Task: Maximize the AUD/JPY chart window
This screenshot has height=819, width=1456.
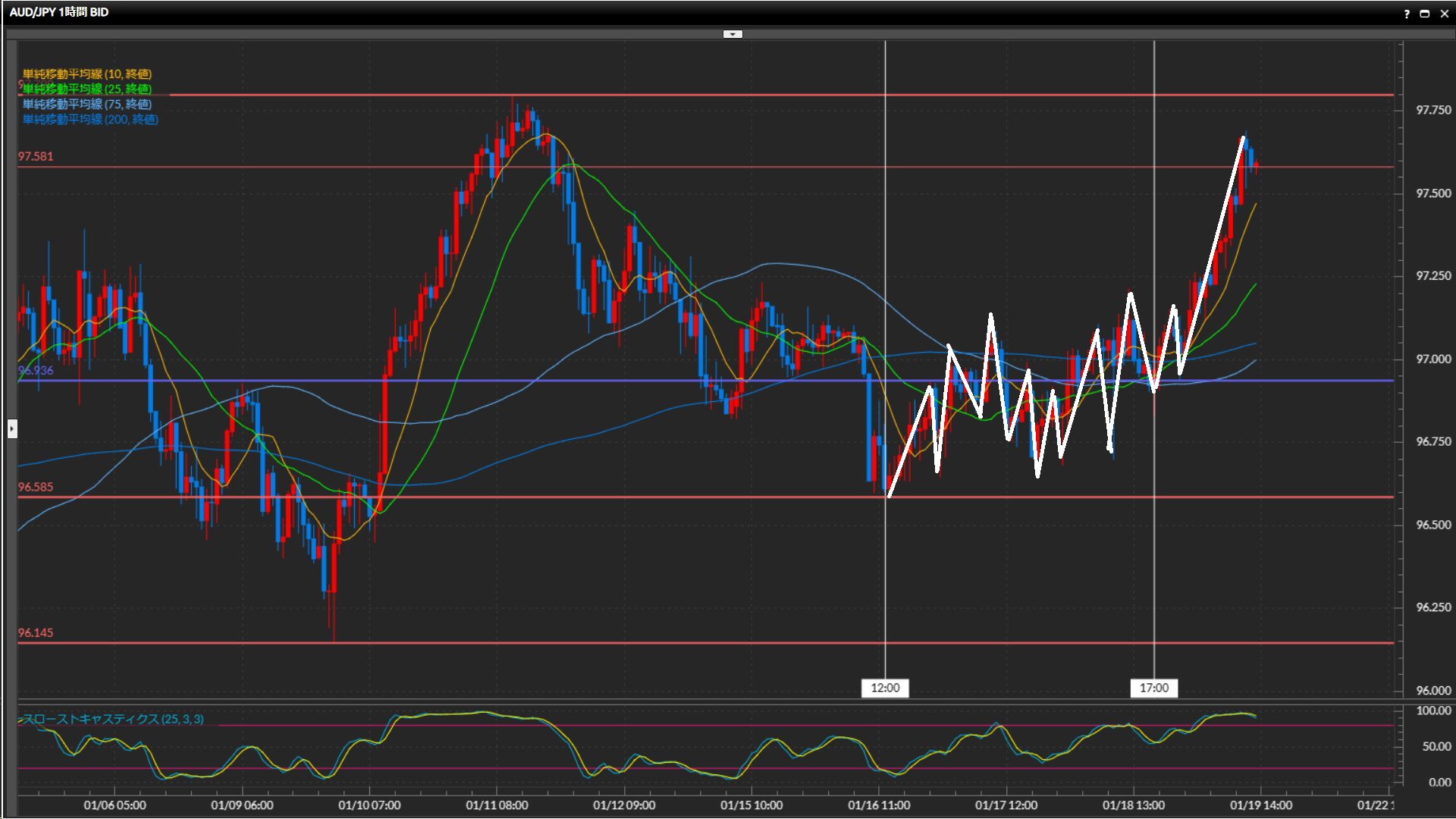Action: point(1425,14)
